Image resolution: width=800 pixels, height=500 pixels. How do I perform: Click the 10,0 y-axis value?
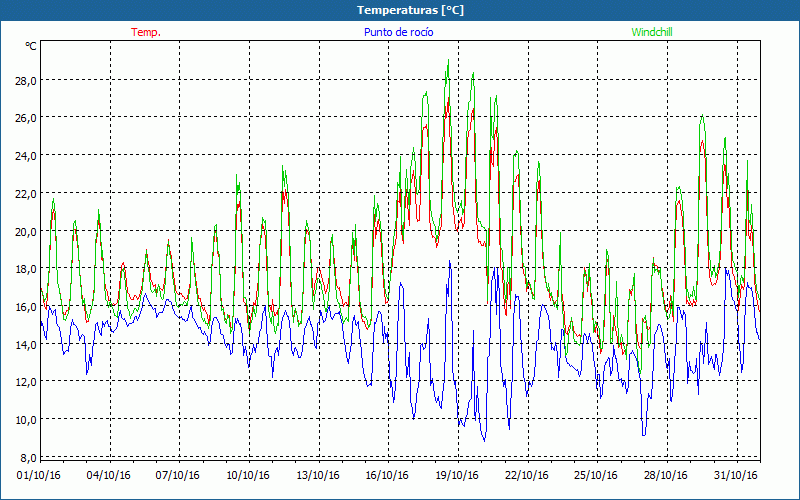pyautogui.click(x=25, y=419)
